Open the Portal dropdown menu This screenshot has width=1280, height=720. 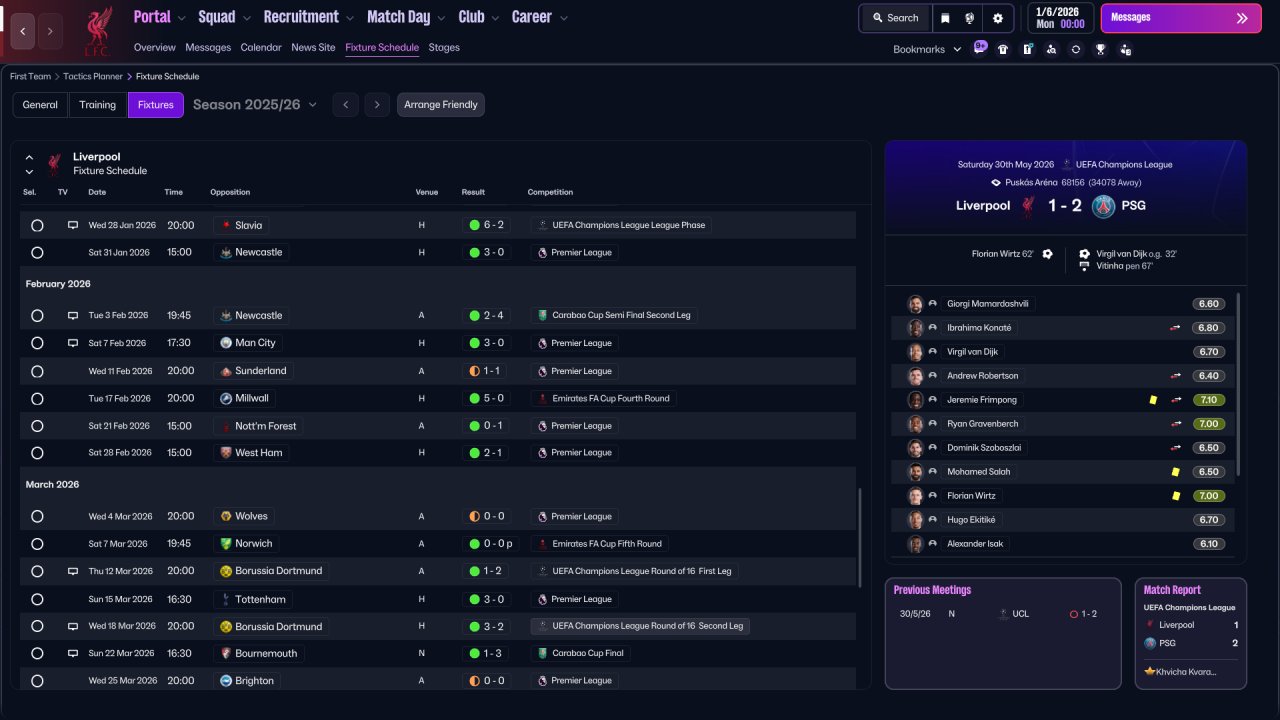click(160, 17)
